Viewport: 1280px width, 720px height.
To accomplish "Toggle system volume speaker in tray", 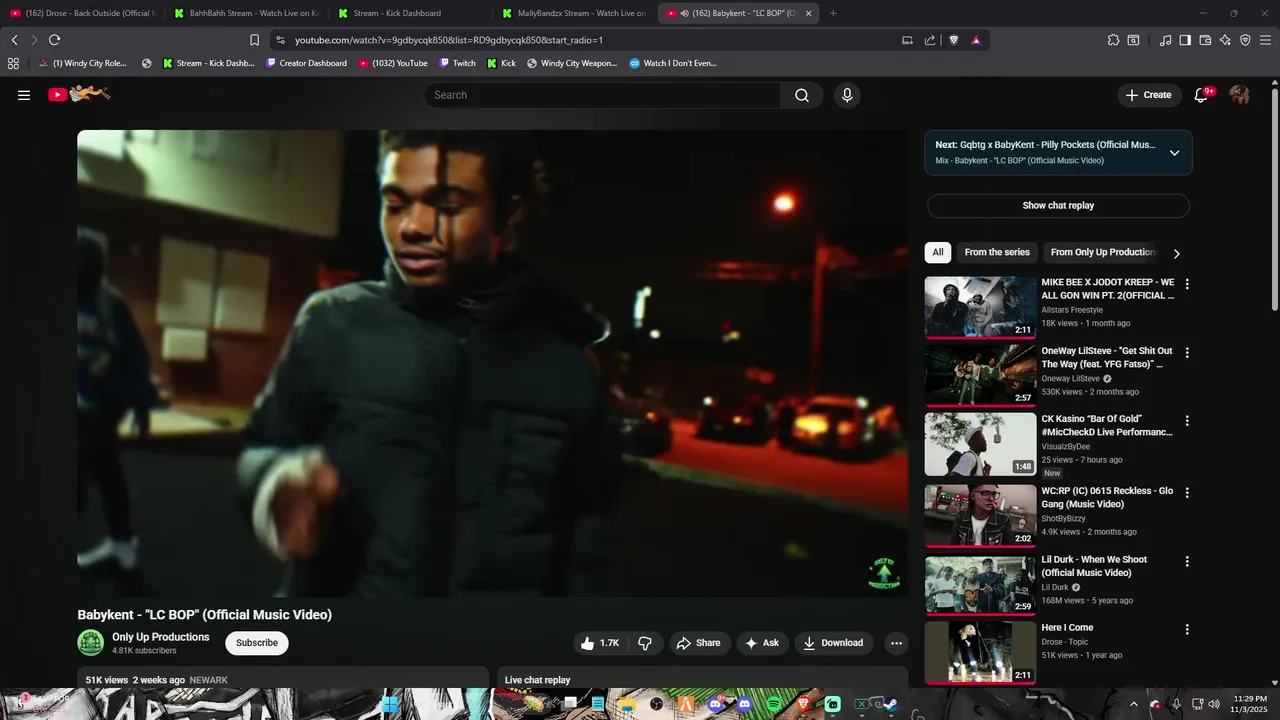I will coord(1214,704).
